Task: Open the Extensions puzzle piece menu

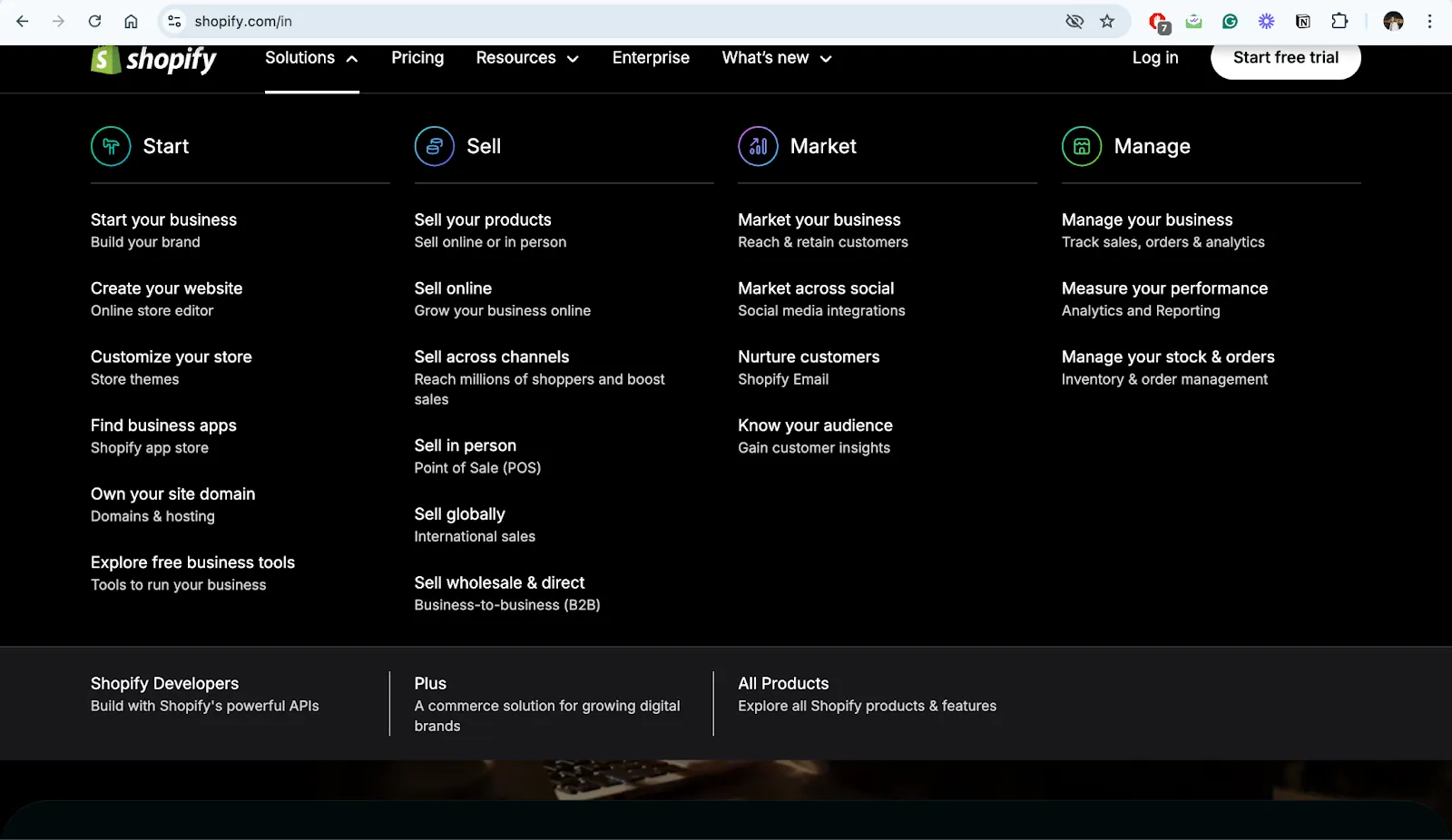Action: pos(1339,21)
